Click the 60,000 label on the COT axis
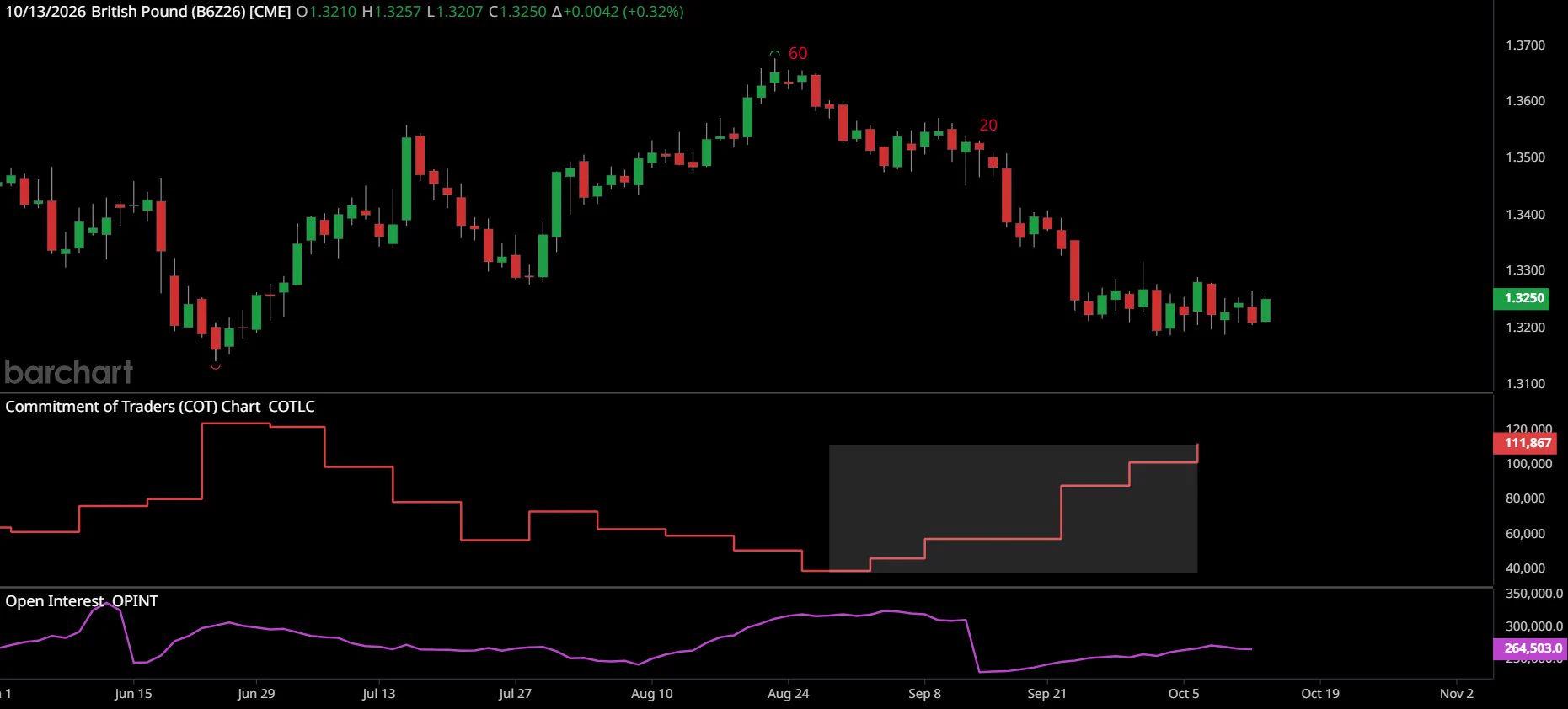1568x709 pixels. pyautogui.click(x=1525, y=534)
